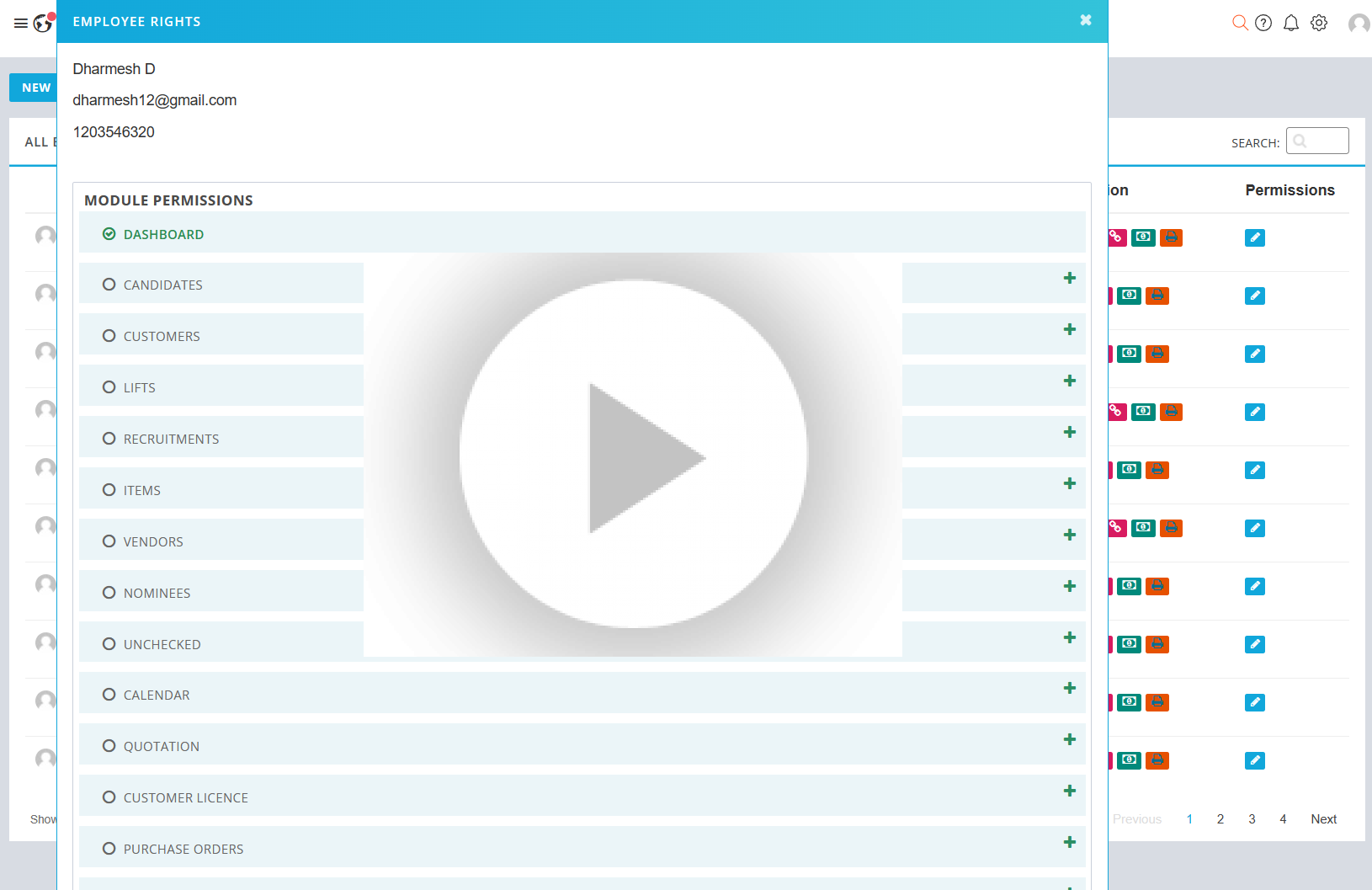Expand the Calendar row plus icon
This screenshot has width=1372, height=890.
[1070, 688]
